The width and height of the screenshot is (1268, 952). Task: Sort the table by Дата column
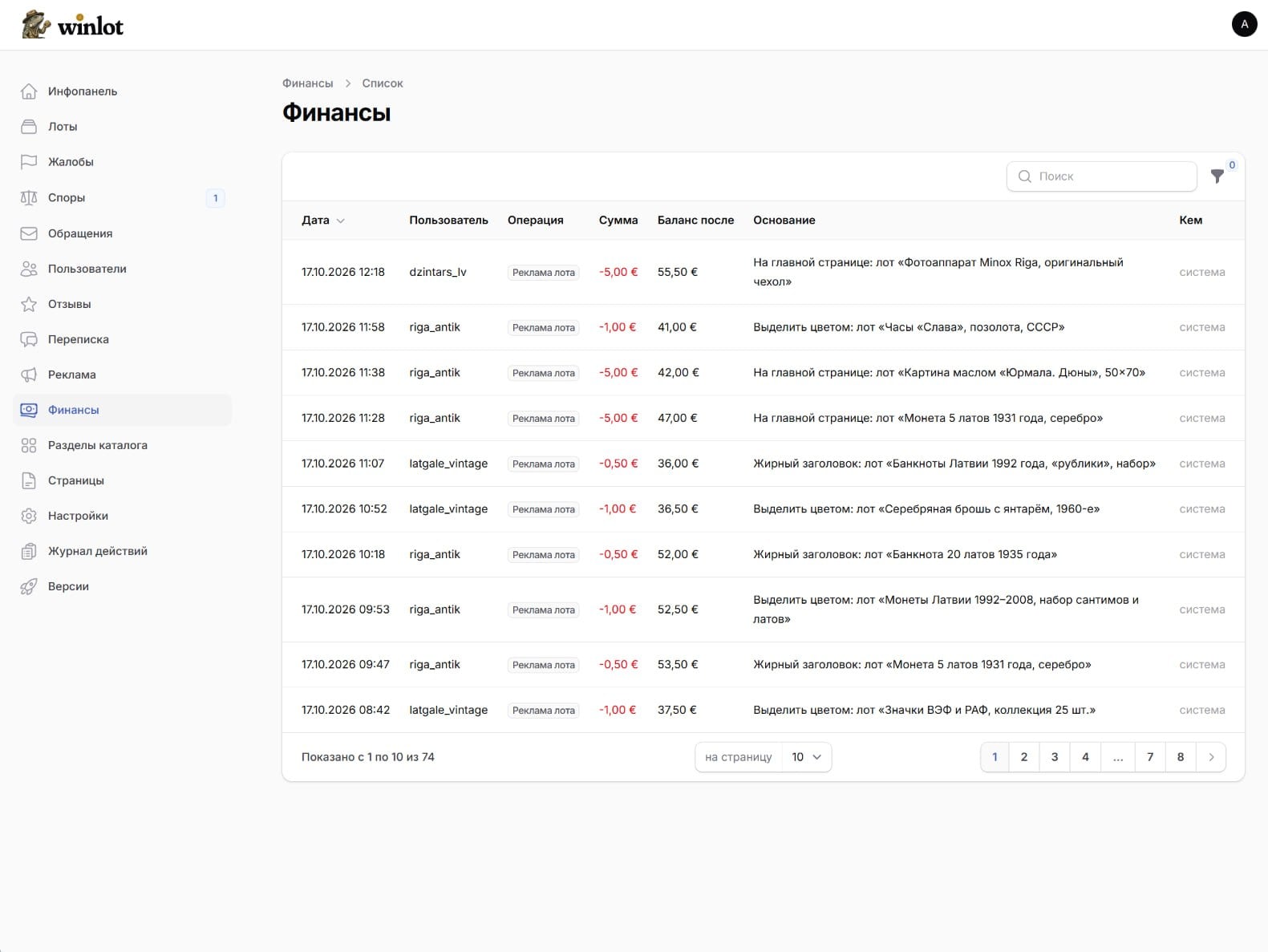[x=323, y=221]
